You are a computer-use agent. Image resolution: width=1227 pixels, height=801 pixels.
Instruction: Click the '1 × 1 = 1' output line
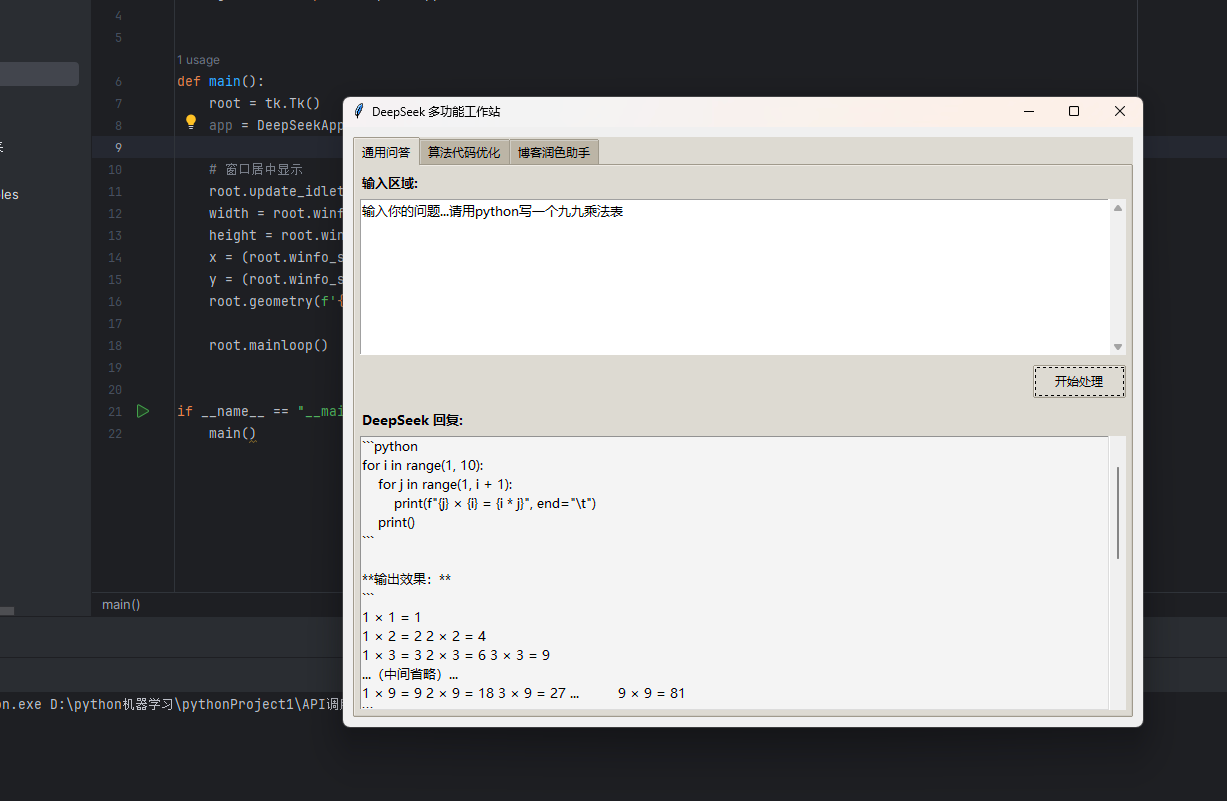pyautogui.click(x=391, y=617)
